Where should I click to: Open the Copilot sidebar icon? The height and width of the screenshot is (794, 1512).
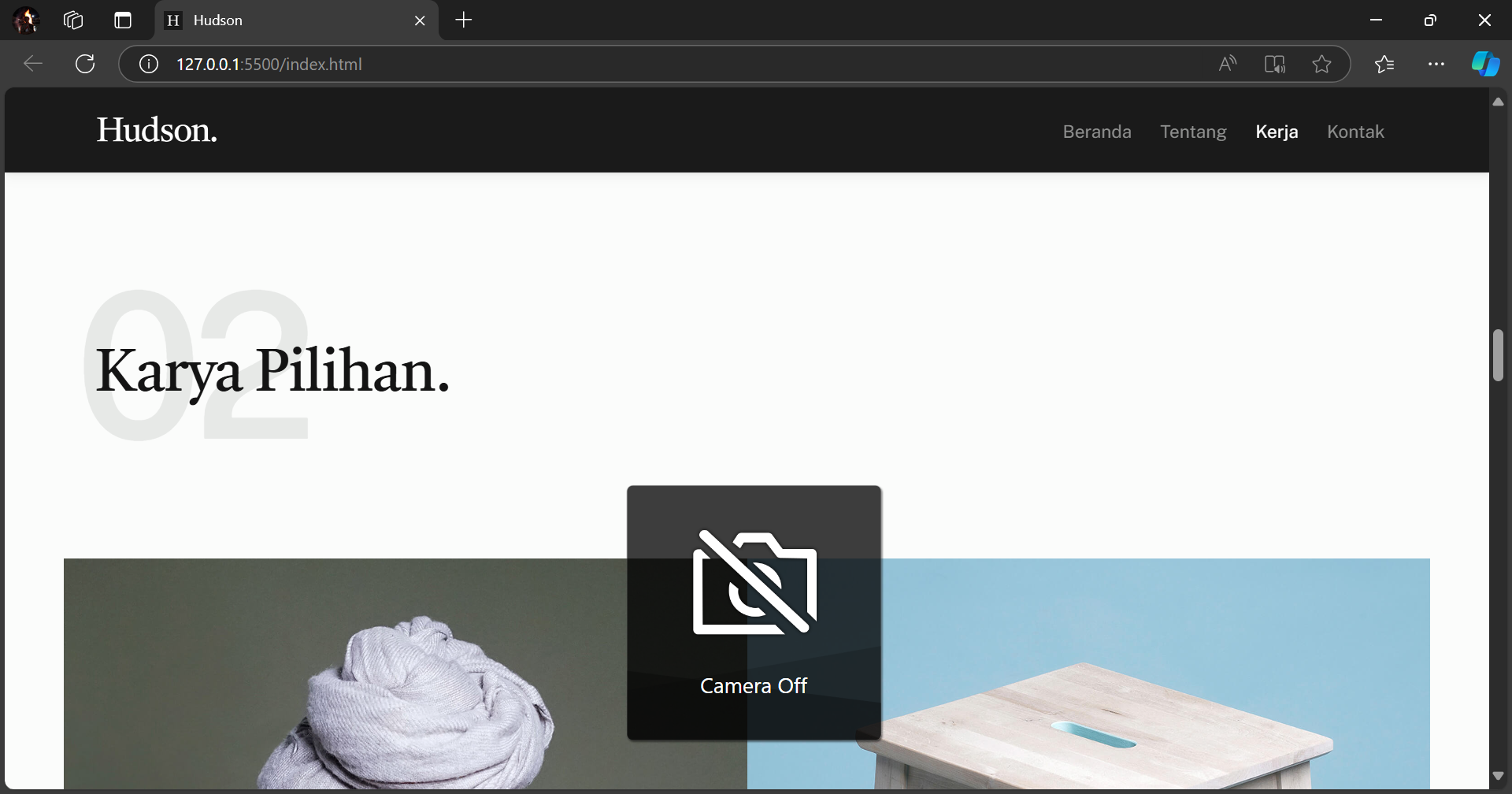tap(1485, 64)
